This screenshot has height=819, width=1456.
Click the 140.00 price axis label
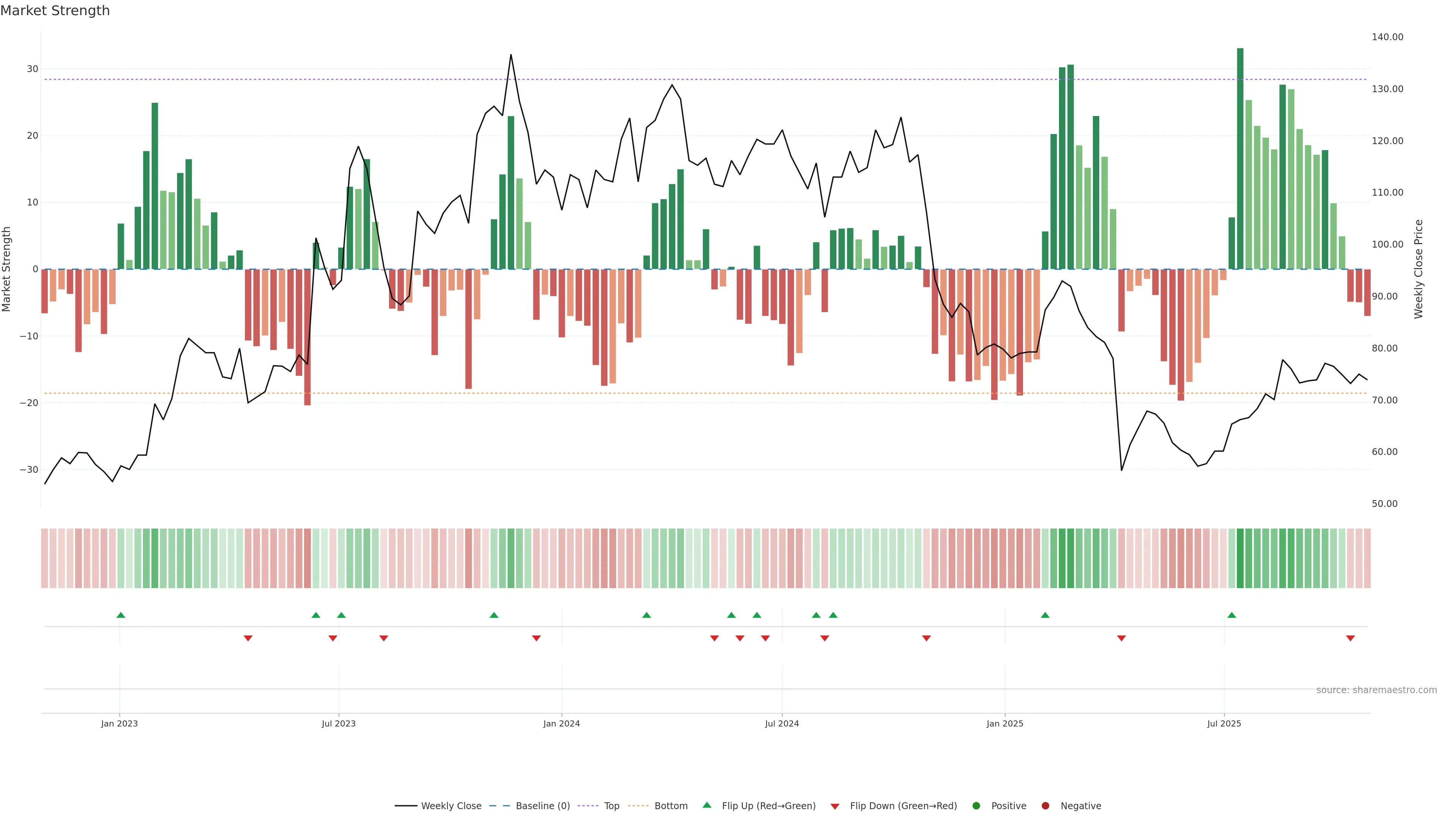click(x=1387, y=37)
